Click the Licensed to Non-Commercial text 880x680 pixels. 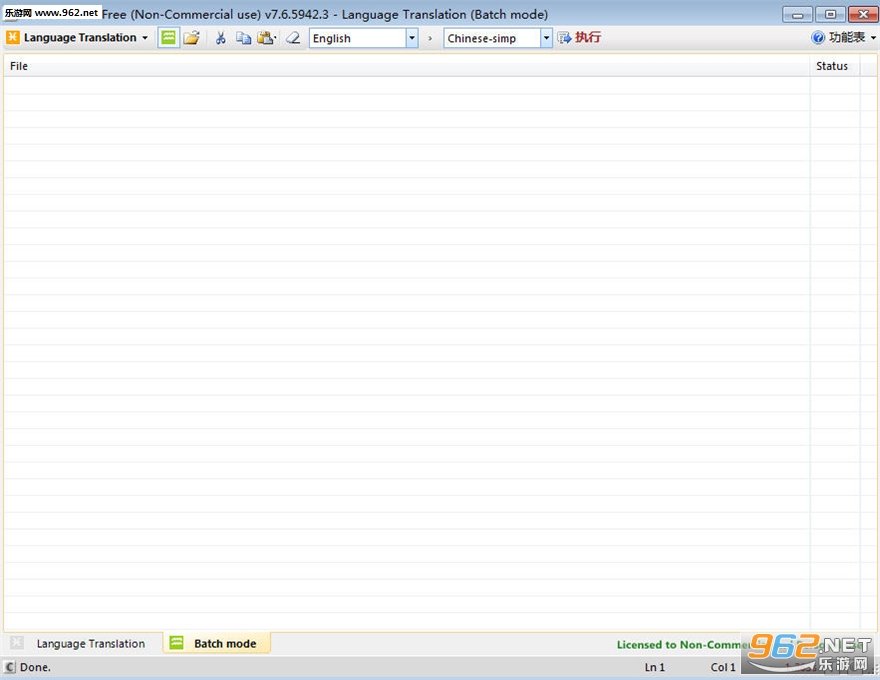pyautogui.click(x=684, y=645)
